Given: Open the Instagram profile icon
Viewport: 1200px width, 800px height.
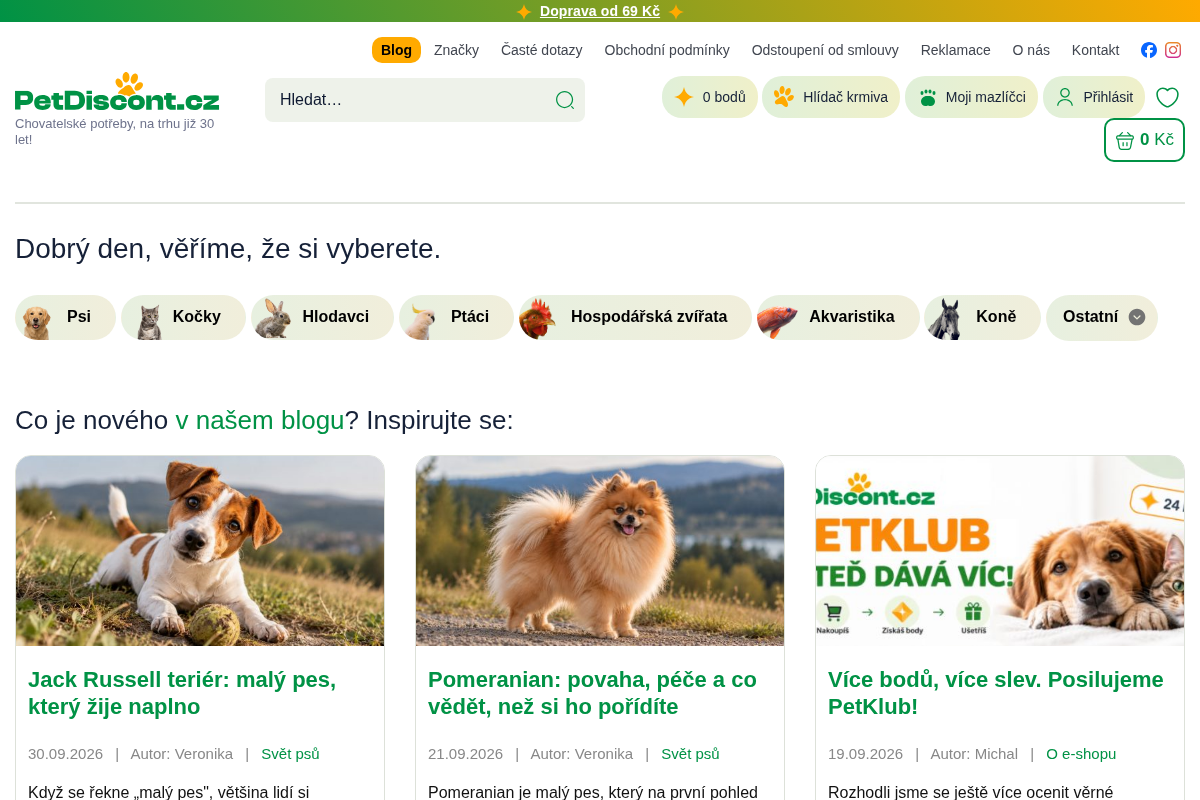Looking at the screenshot, I should [1173, 50].
